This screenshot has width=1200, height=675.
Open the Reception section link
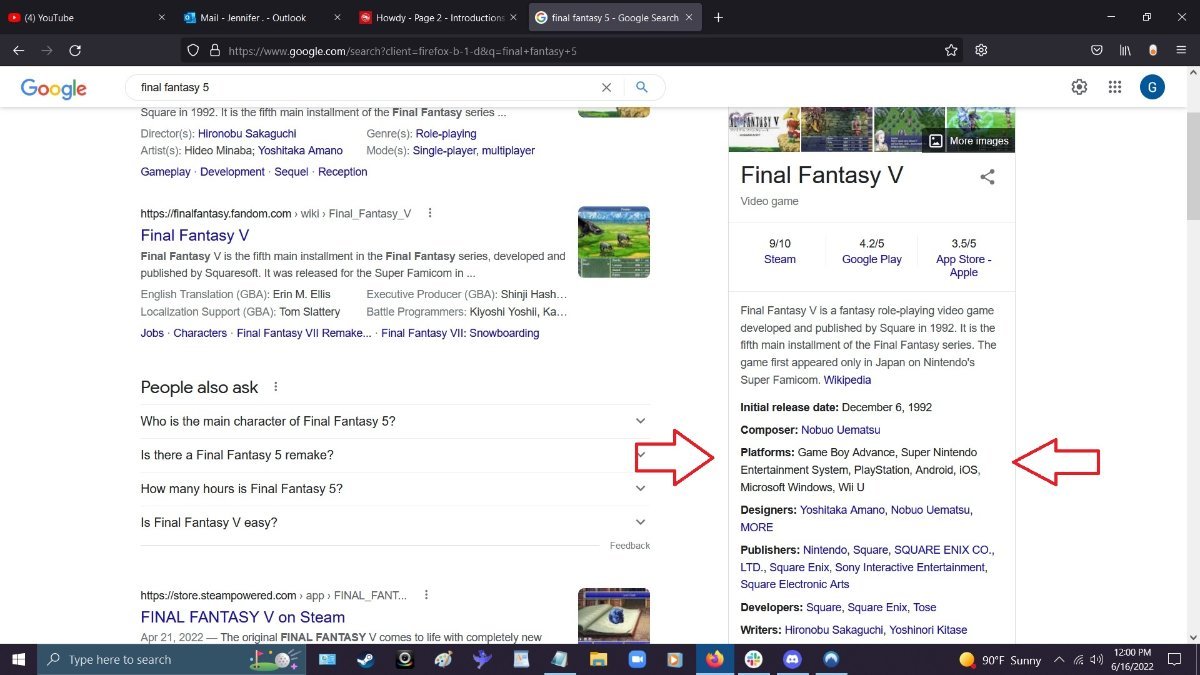(343, 172)
